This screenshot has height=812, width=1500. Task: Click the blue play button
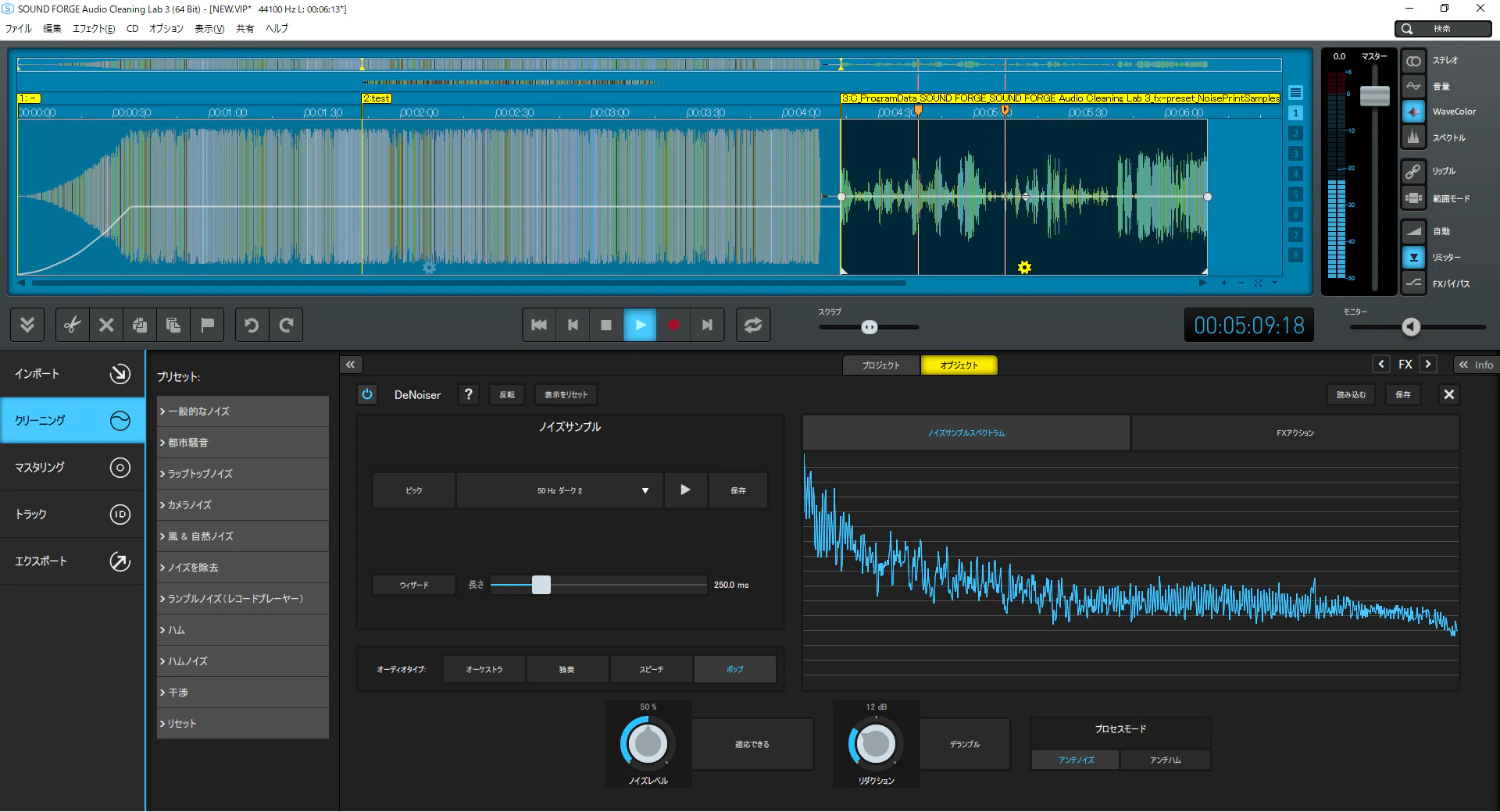tap(640, 325)
